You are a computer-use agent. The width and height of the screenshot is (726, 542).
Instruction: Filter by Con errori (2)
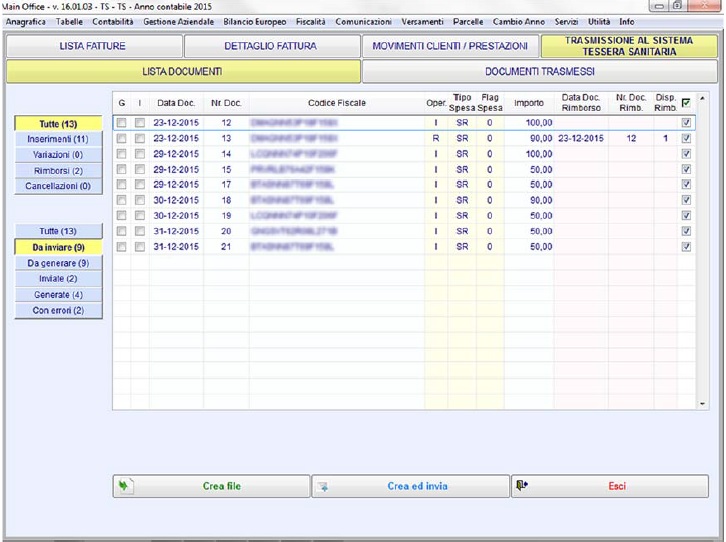coord(58,310)
